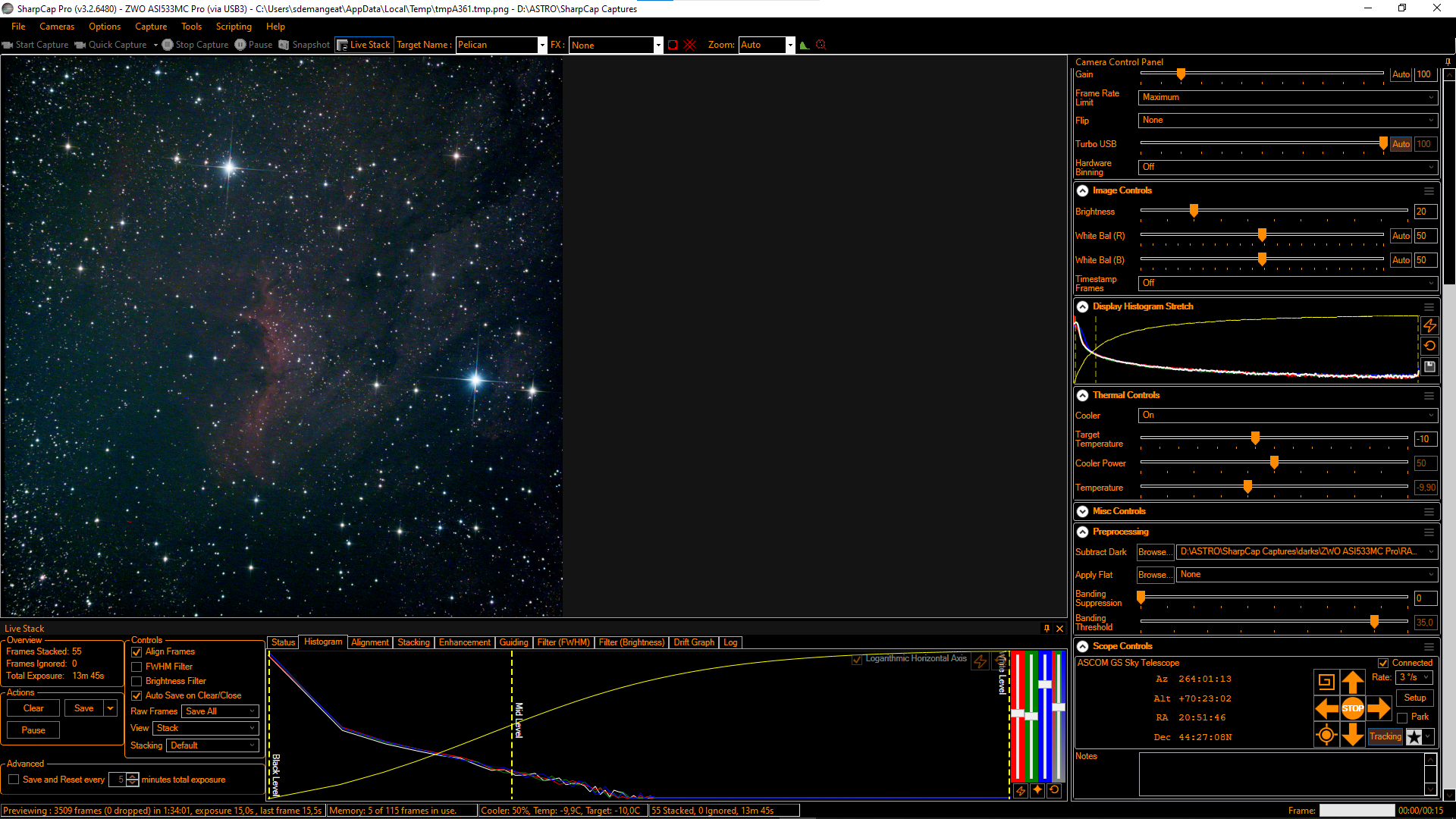Viewport: 1456px width, 819px height.
Task: Uncheck the Align Frames checkbox
Action: pos(136,652)
